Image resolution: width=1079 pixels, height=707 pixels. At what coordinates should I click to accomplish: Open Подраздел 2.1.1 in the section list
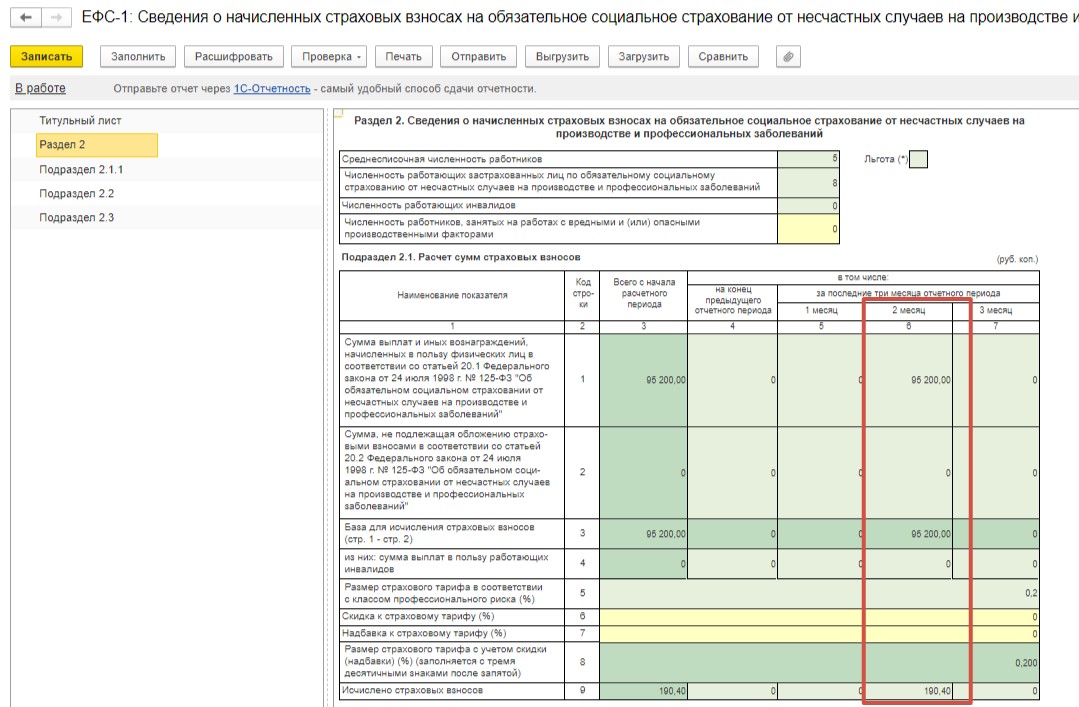(x=81, y=169)
